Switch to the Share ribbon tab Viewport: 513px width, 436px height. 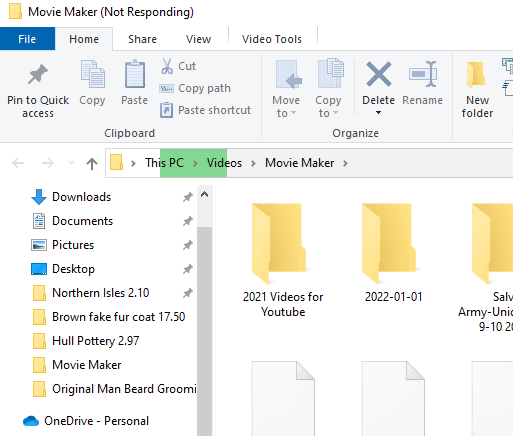pyautogui.click(x=142, y=39)
